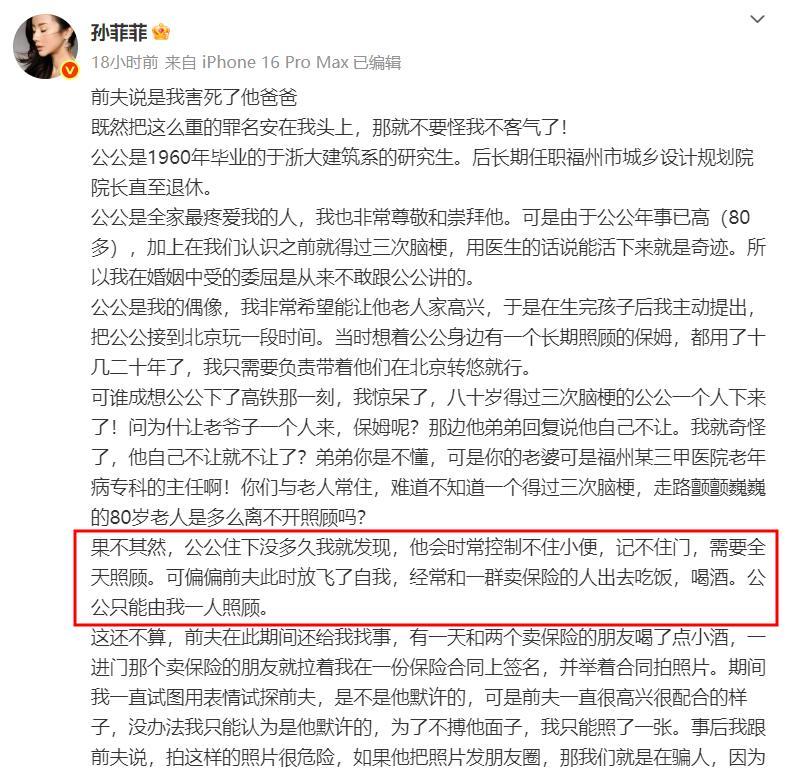Click the line mentioning 1960年毕业
This screenshot has height=773, width=790.
tap(422, 158)
